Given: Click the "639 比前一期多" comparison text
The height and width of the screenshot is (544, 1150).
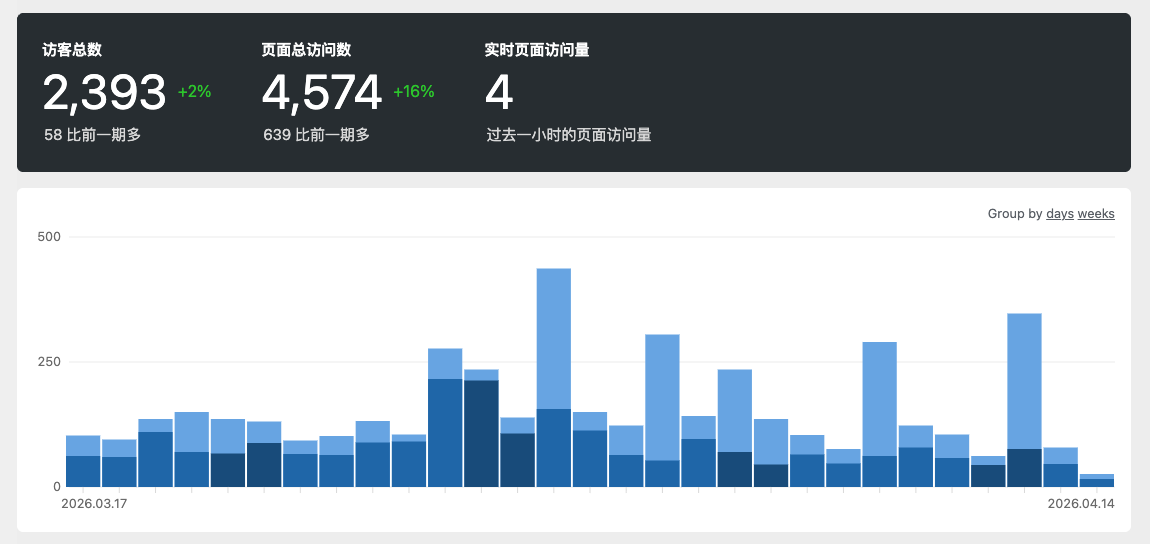Looking at the screenshot, I should click(316, 134).
